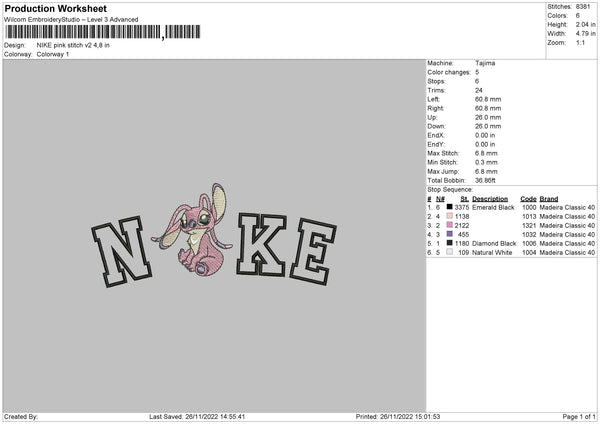
Task: Click stitch count '455' in row 4
Action: point(463,235)
